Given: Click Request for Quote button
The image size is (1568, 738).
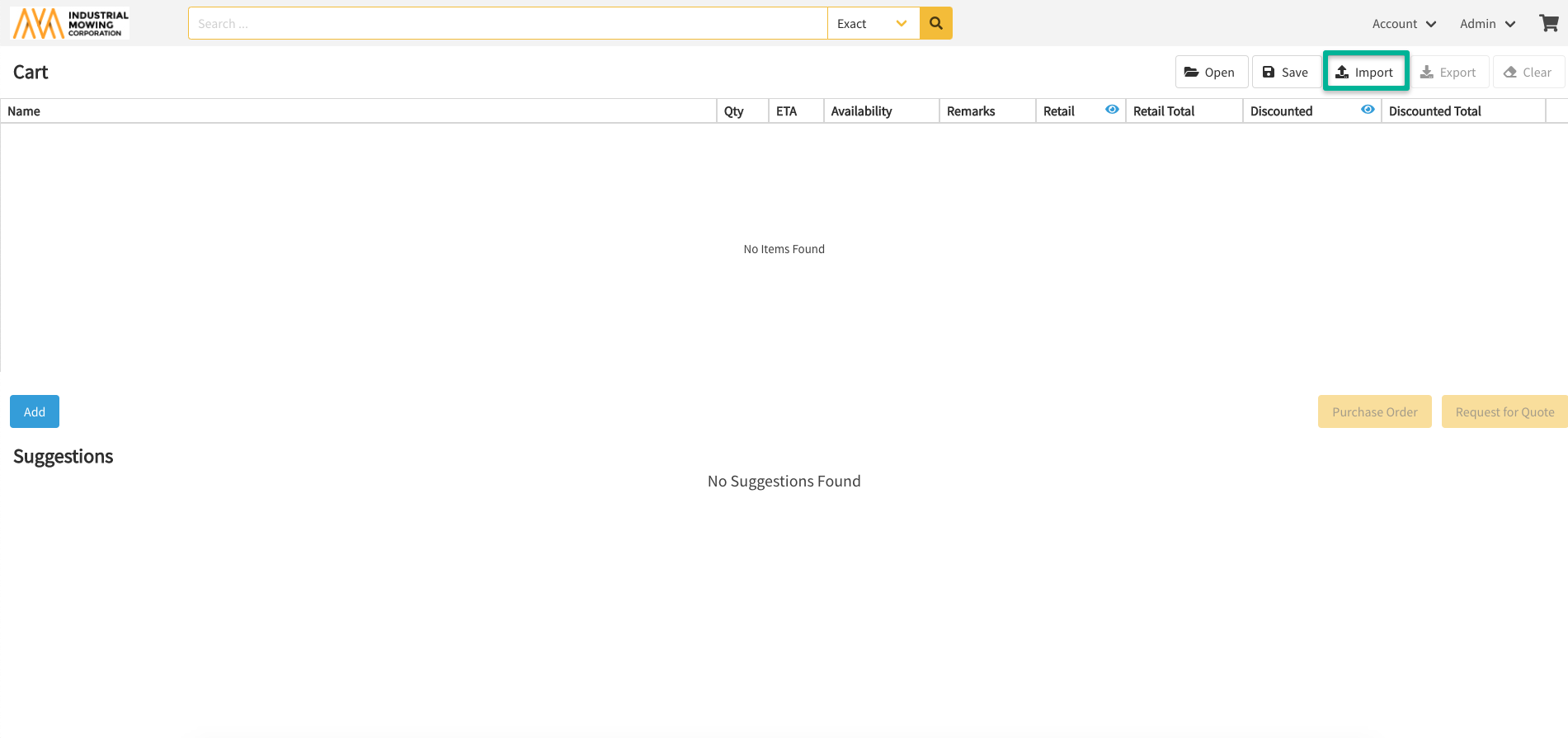Looking at the screenshot, I should [x=1504, y=412].
